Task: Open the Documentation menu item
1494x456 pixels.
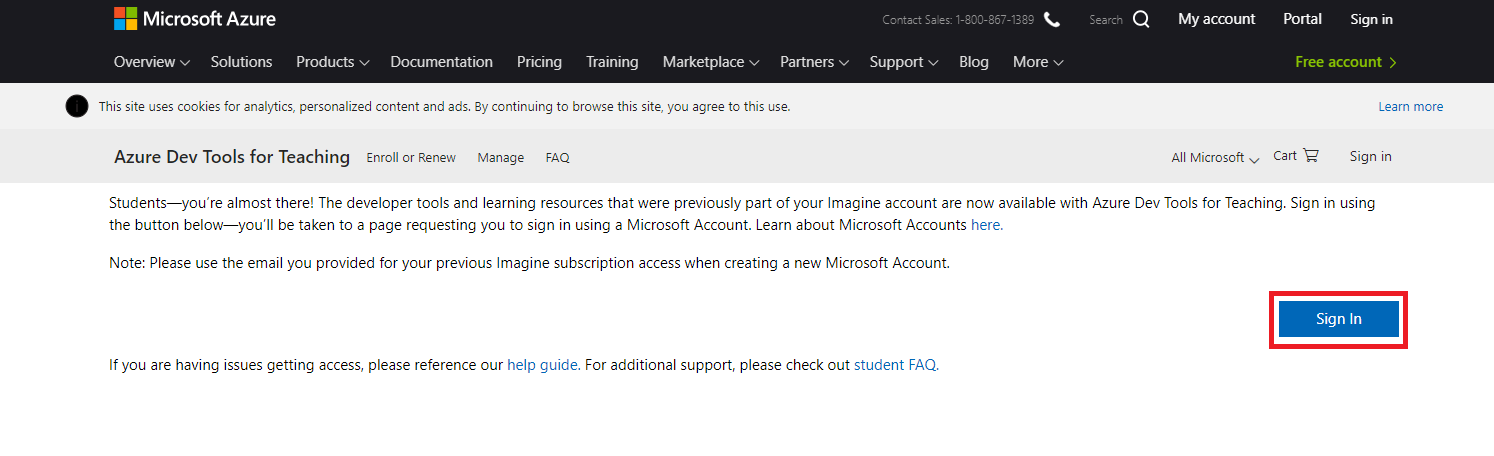Action: coord(441,62)
